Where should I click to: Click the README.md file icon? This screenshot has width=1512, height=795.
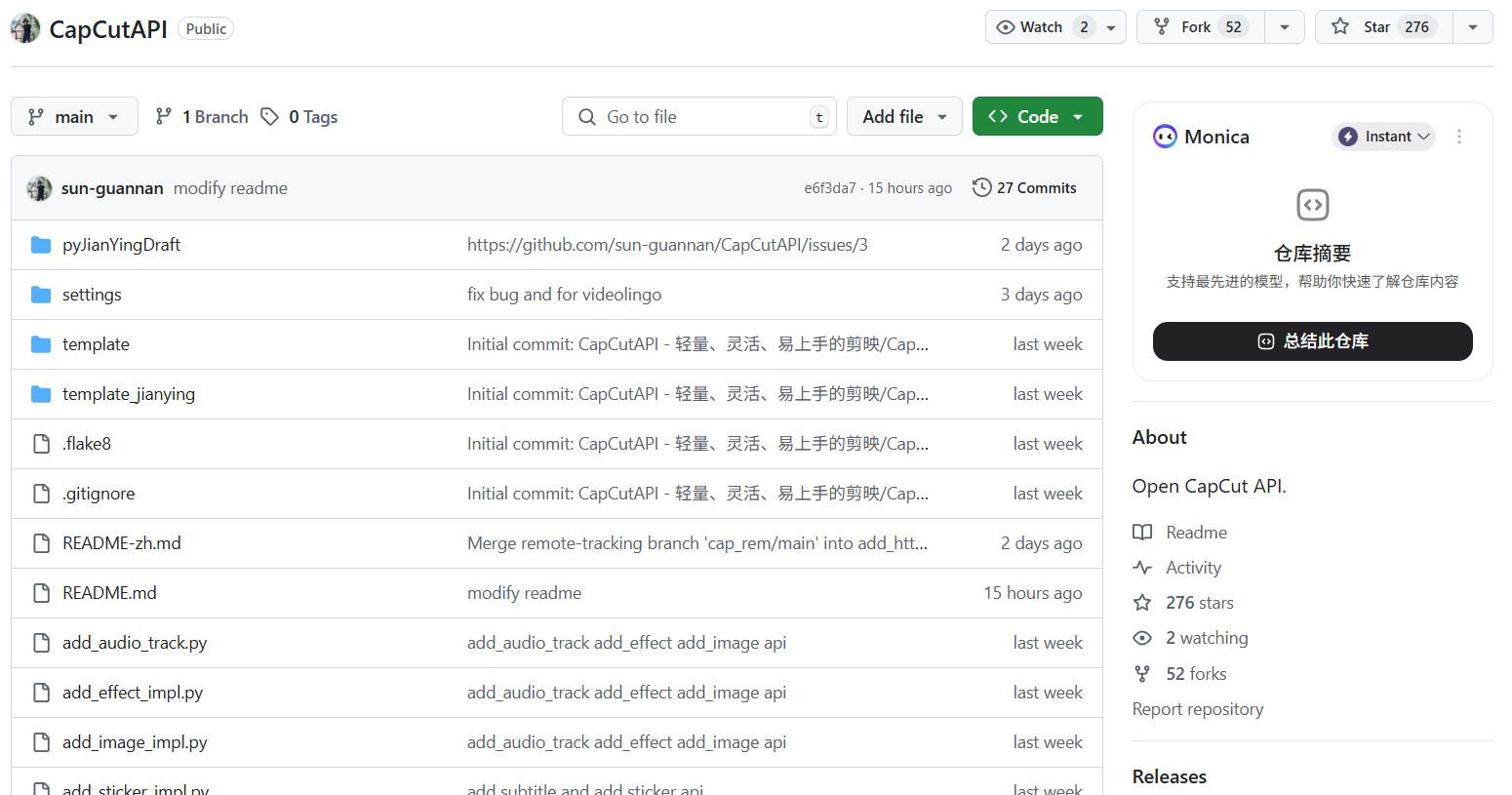click(x=41, y=593)
